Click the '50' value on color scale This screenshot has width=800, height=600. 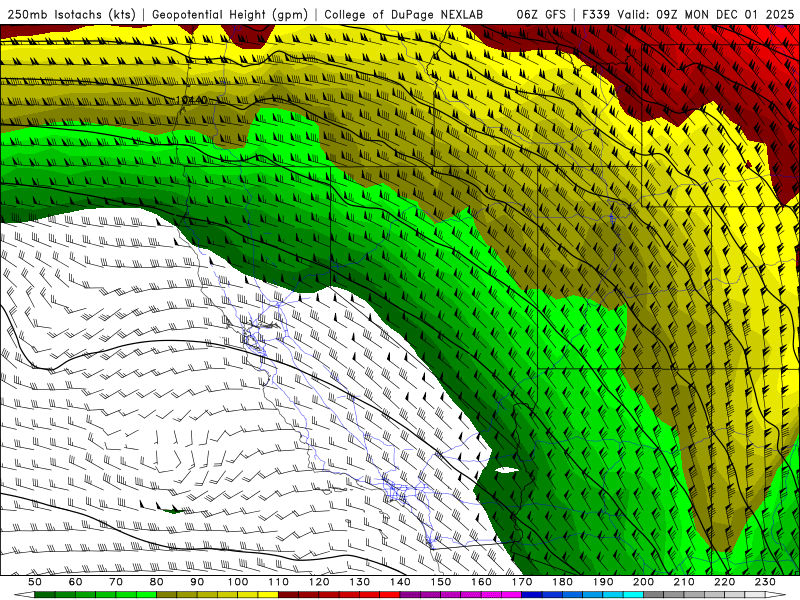click(35, 582)
